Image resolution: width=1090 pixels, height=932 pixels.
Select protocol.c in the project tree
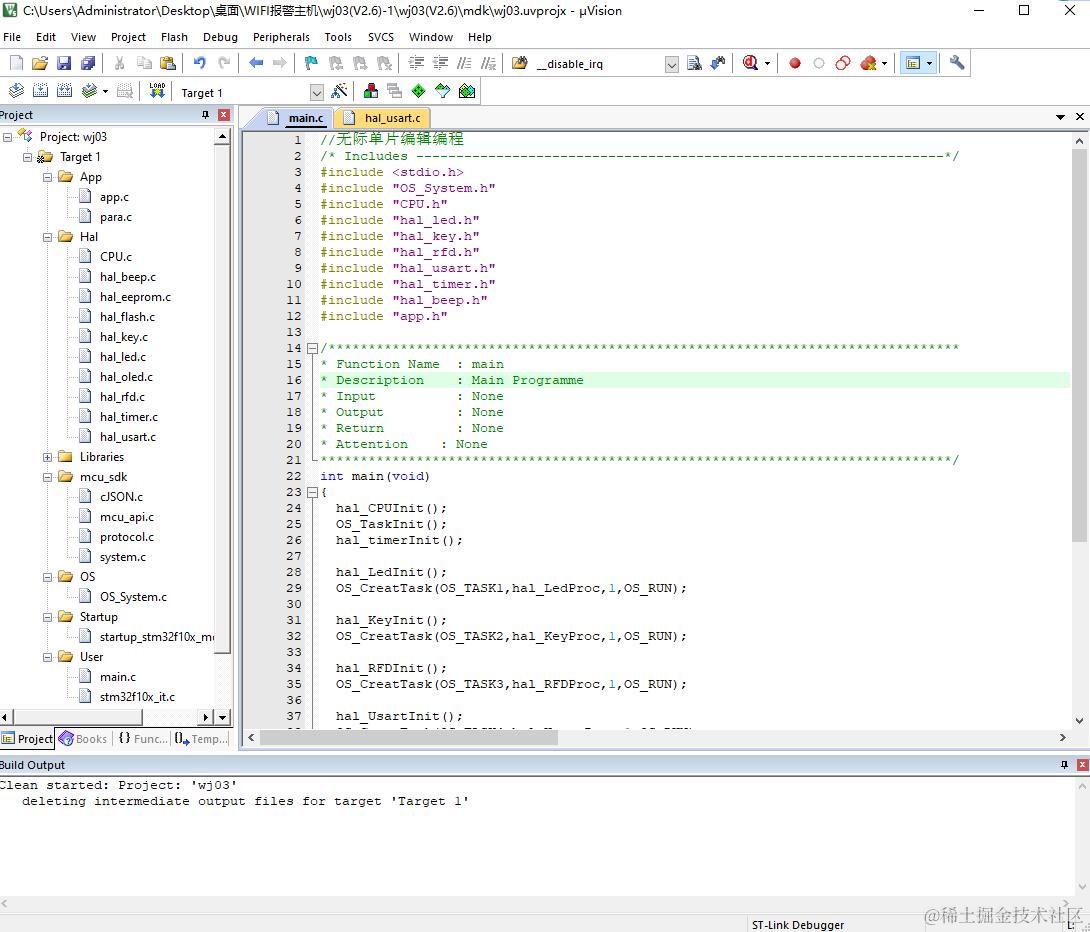click(x=127, y=537)
